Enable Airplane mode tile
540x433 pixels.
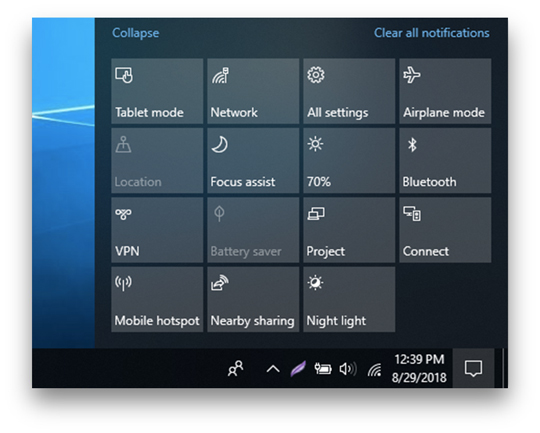point(445,91)
